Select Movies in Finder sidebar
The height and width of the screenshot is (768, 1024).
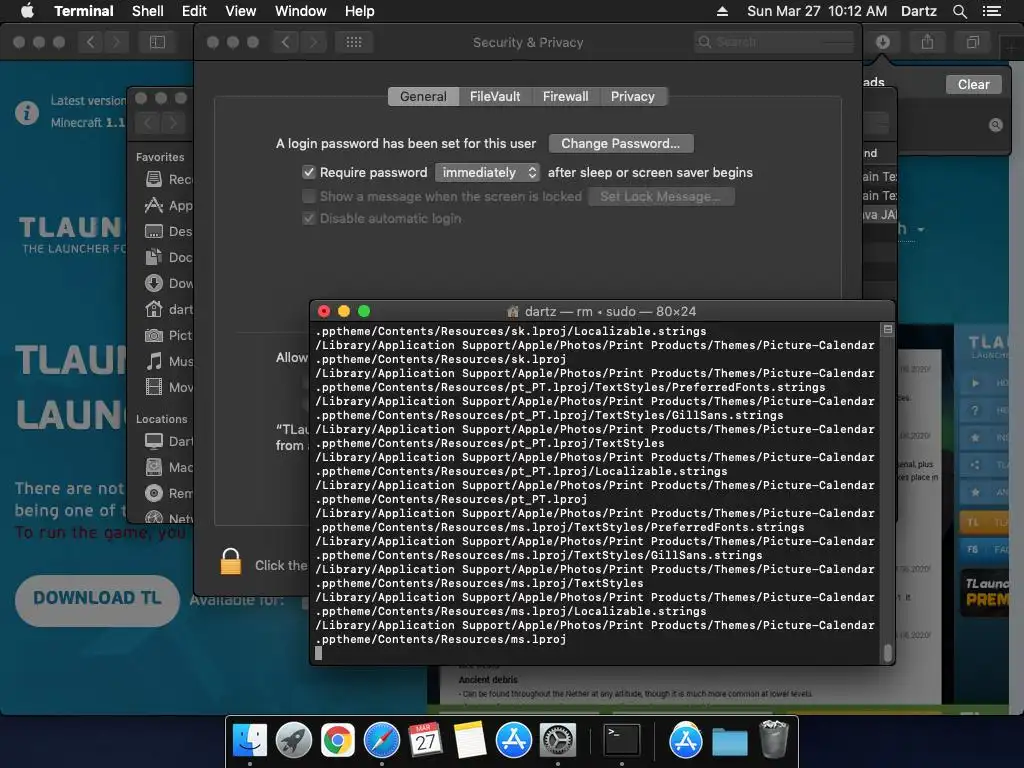[x=167, y=387]
